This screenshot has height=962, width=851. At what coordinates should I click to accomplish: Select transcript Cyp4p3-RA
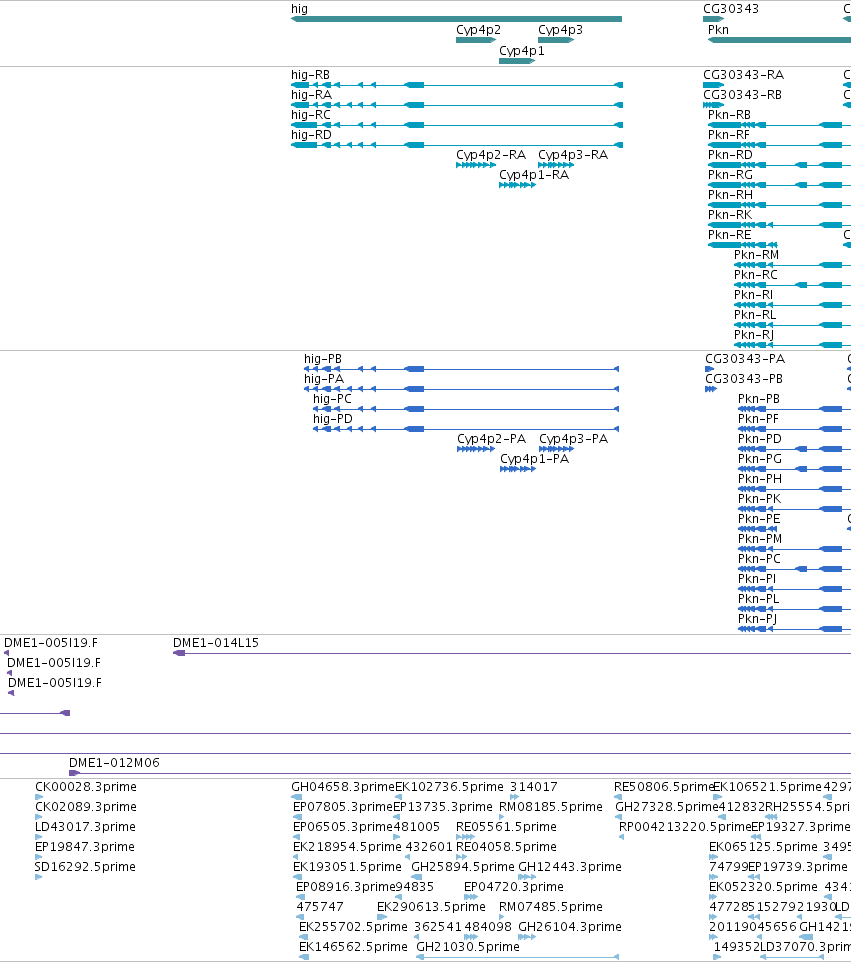point(573,155)
